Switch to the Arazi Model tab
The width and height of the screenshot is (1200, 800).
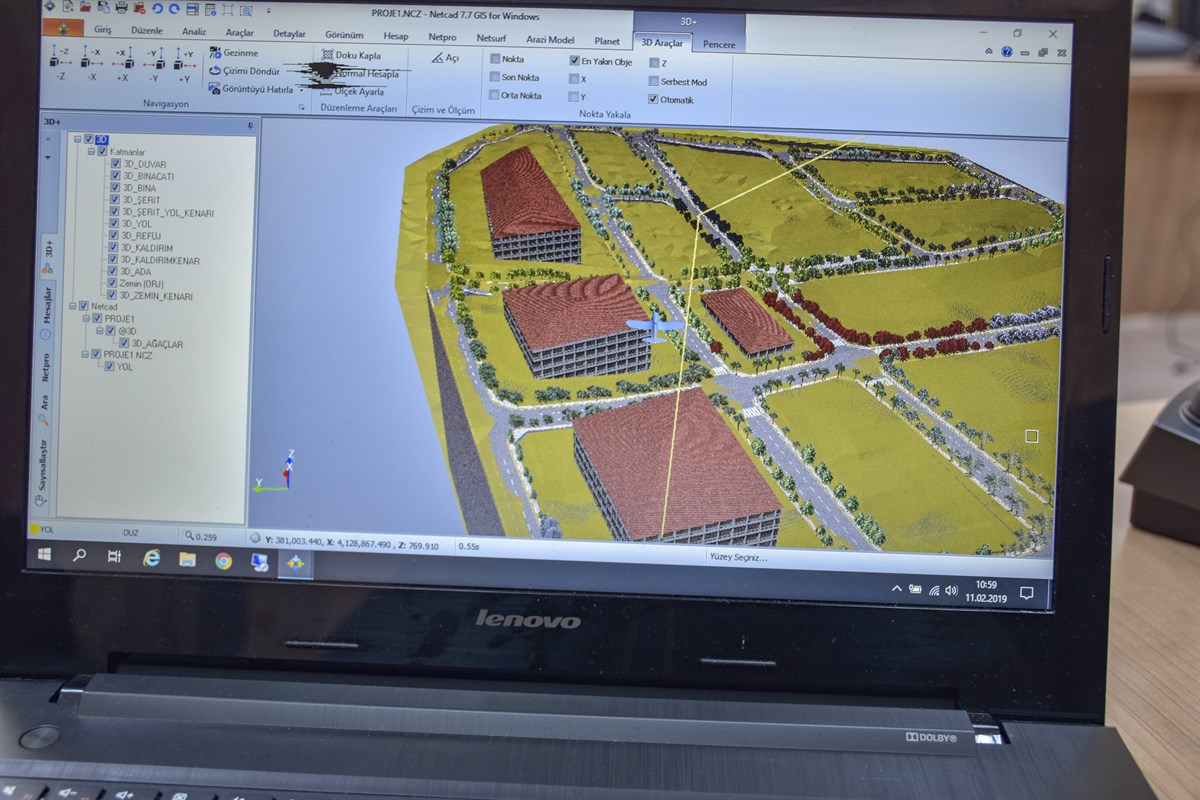(x=550, y=40)
